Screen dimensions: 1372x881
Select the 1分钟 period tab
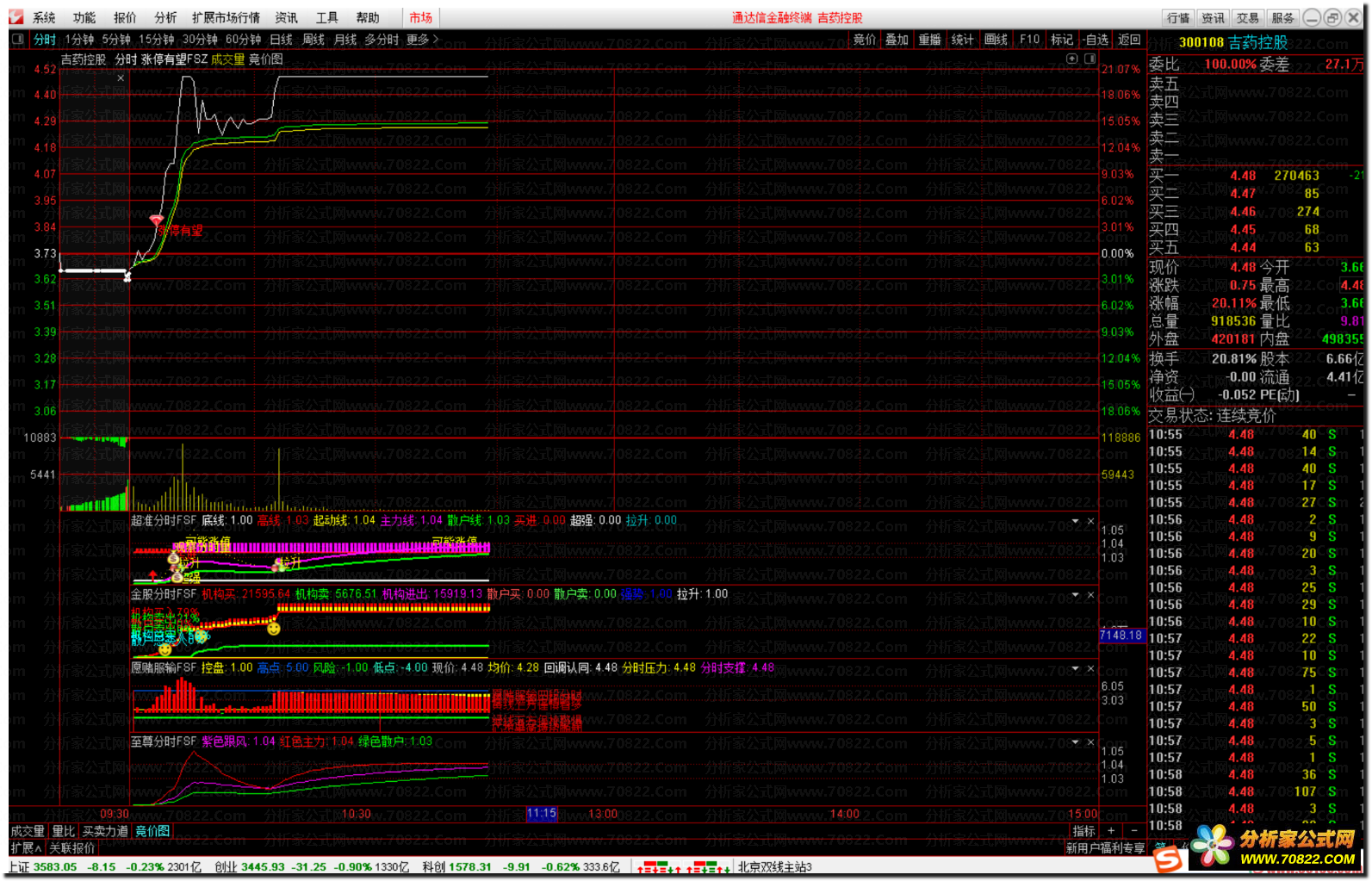point(79,40)
